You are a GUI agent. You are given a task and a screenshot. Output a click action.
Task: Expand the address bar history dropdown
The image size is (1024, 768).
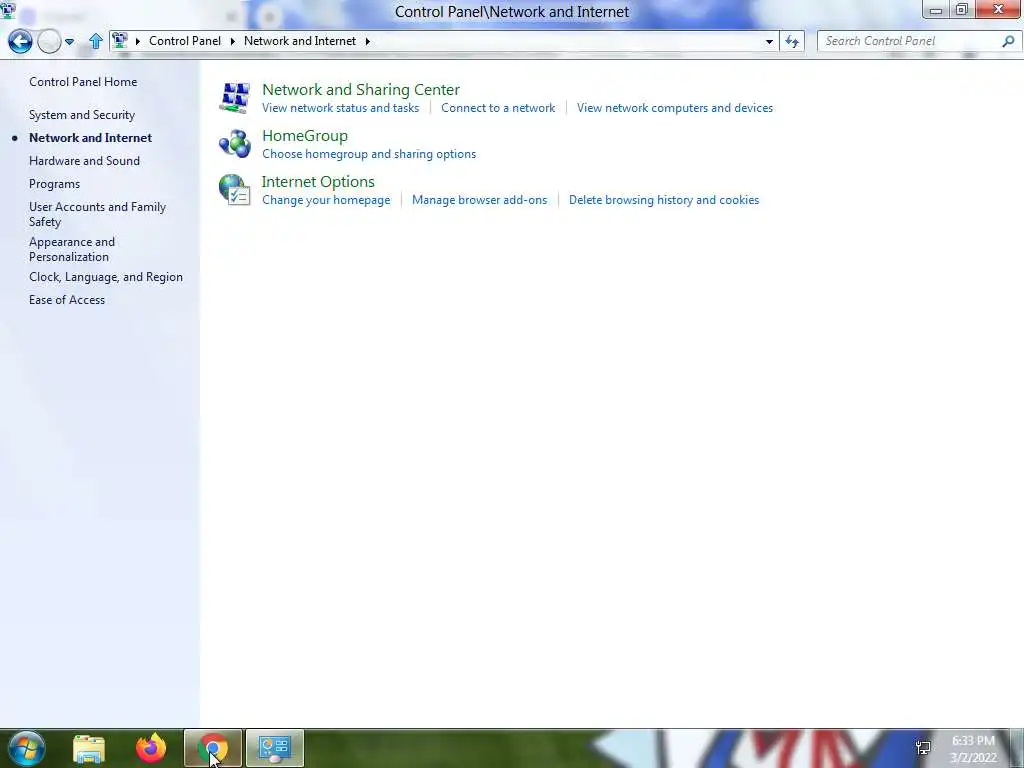[x=769, y=41]
